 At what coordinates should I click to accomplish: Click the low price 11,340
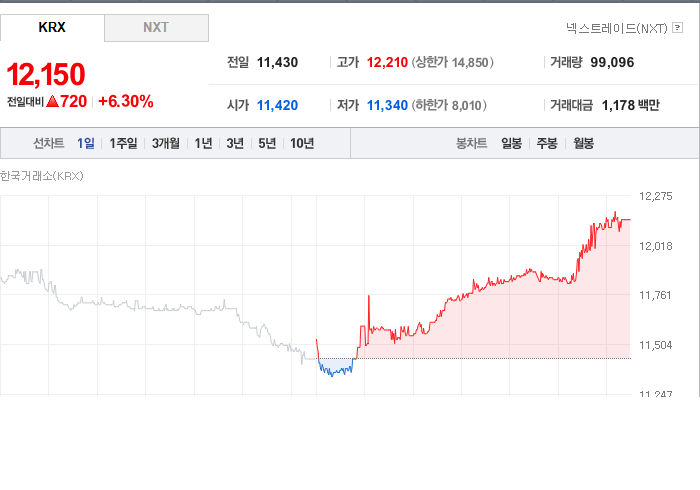387,105
